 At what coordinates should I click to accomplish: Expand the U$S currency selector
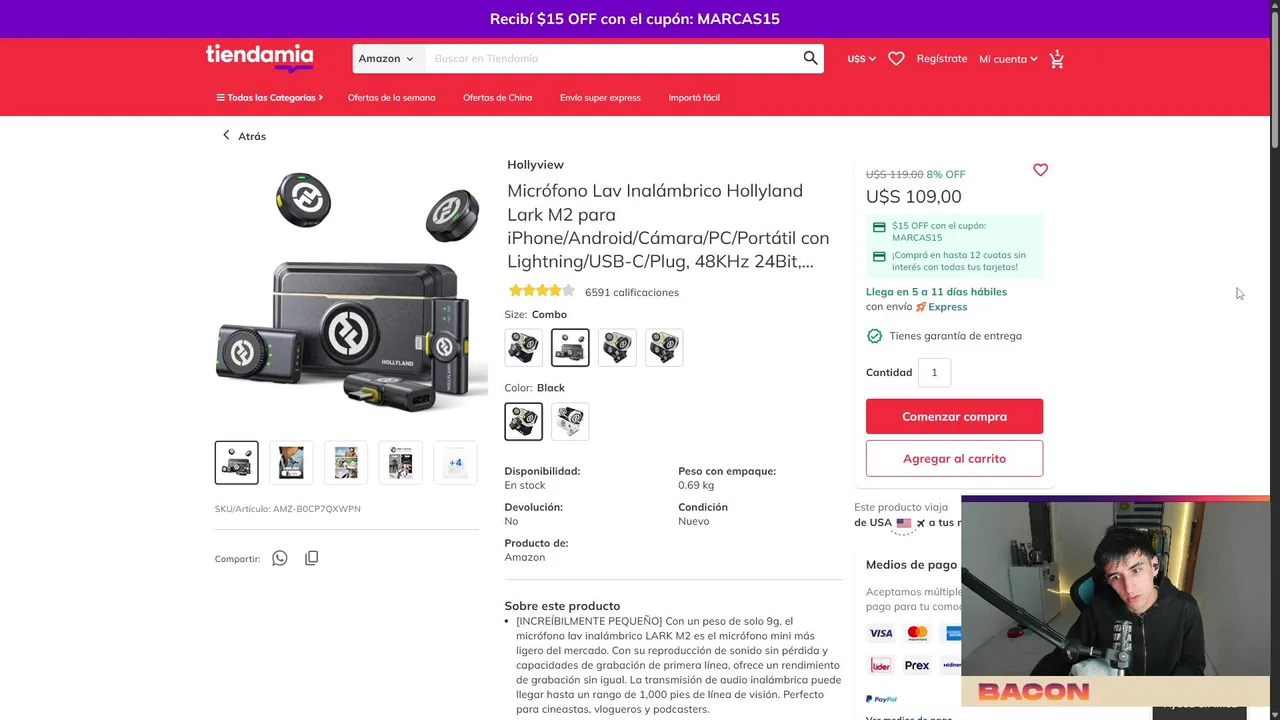coord(861,59)
